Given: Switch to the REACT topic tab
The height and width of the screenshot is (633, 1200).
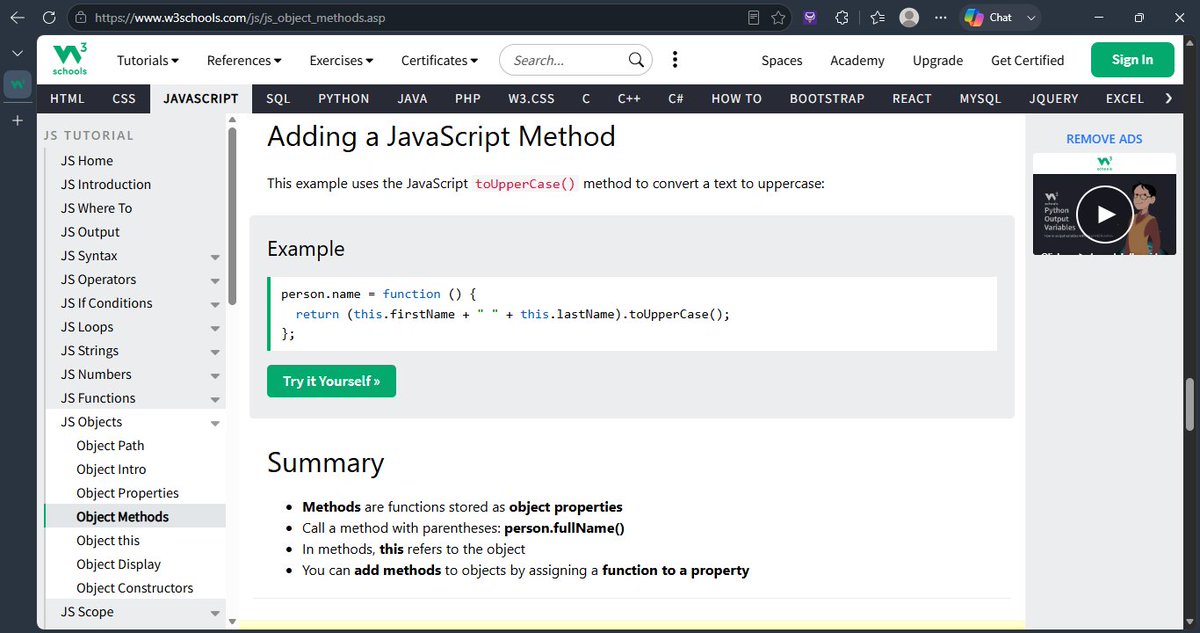Looking at the screenshot, I should point(912,98).
